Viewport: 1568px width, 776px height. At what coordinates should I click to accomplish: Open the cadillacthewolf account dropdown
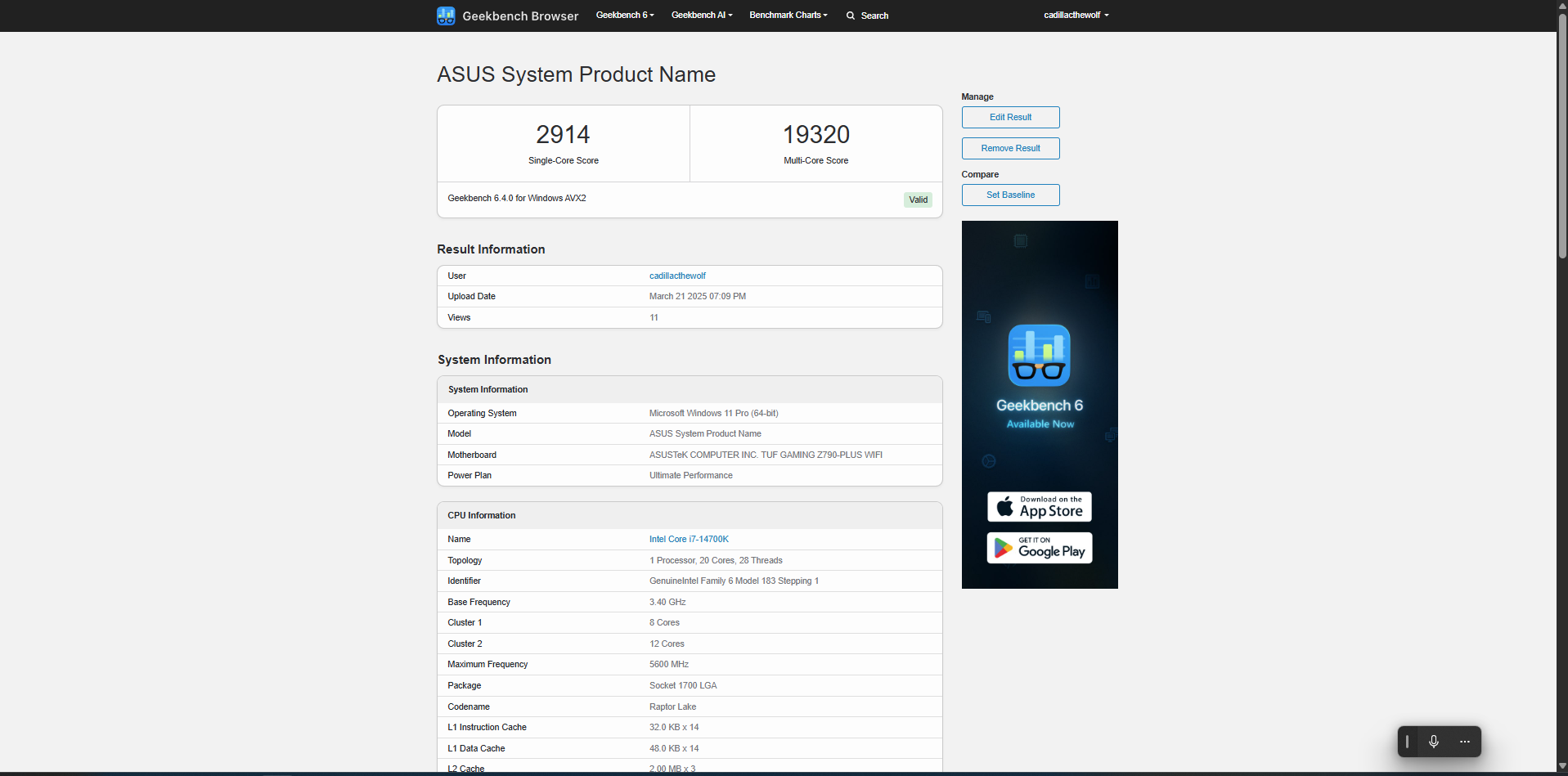click(1076, 16)
